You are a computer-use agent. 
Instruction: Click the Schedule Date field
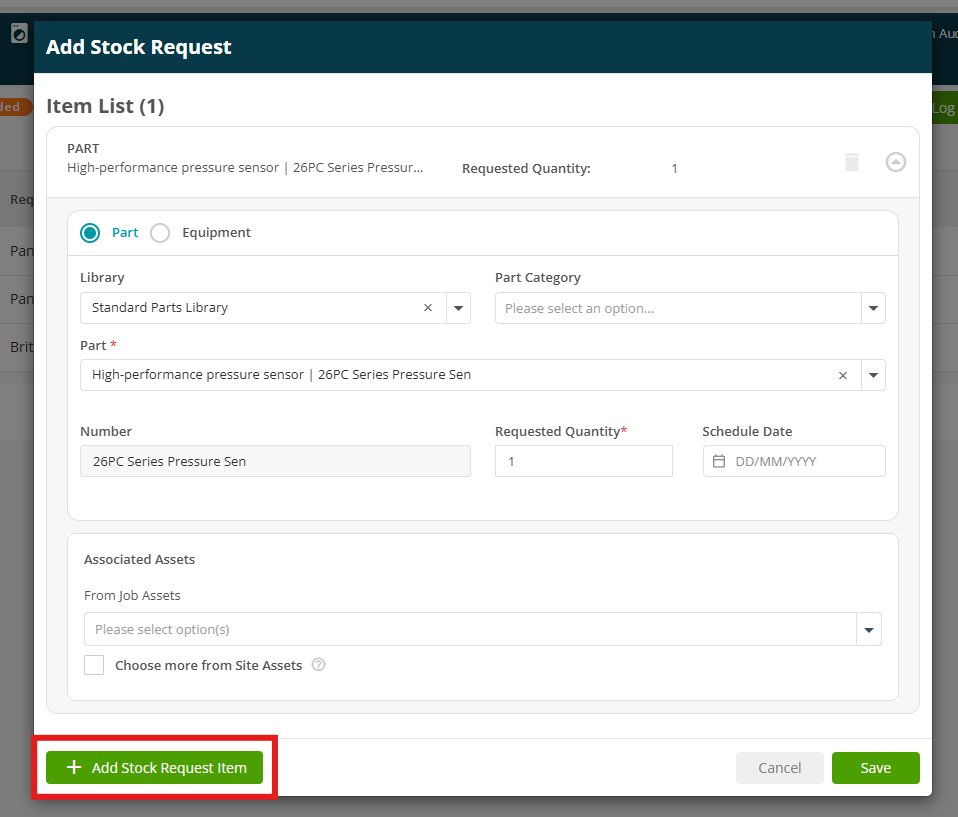pos(794,461)
